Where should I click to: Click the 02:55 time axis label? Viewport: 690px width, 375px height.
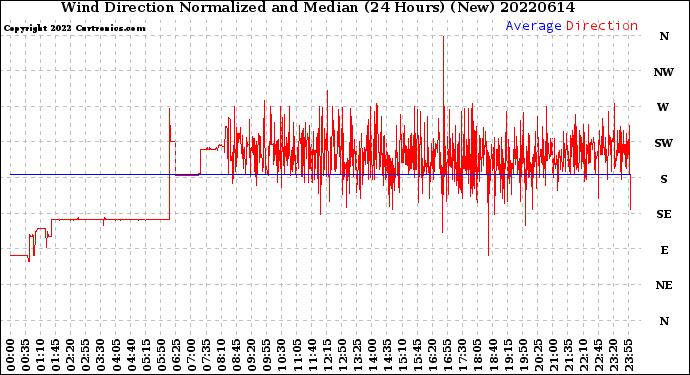coord(86,355)
